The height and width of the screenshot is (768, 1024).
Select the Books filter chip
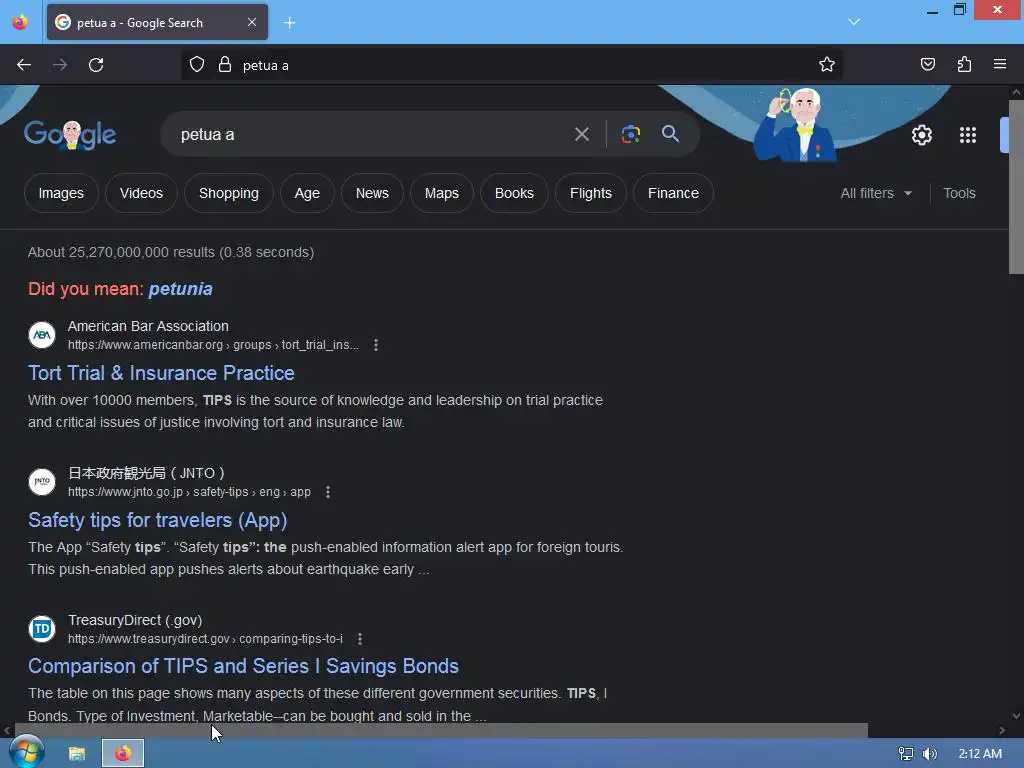514,193
